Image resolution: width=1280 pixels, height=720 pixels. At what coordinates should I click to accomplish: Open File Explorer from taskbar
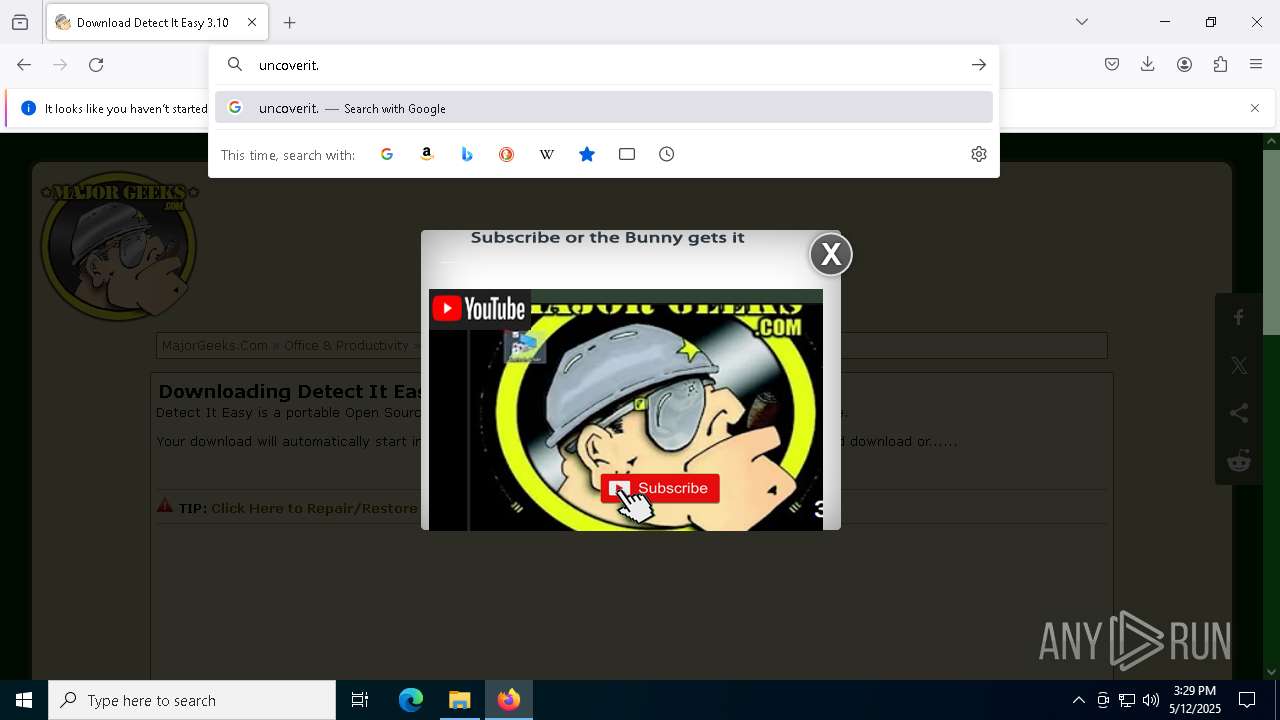(460, 700)
